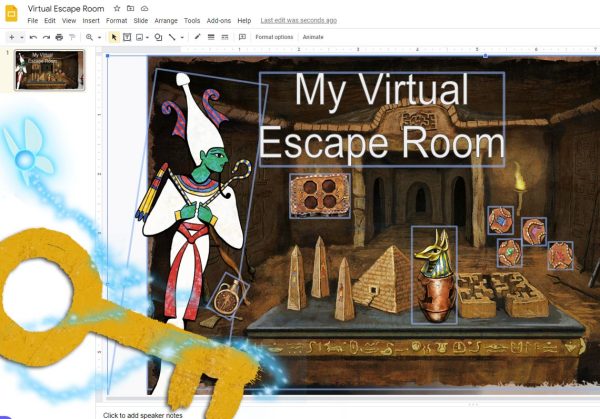Print the presentation

[x=59, y=37]
